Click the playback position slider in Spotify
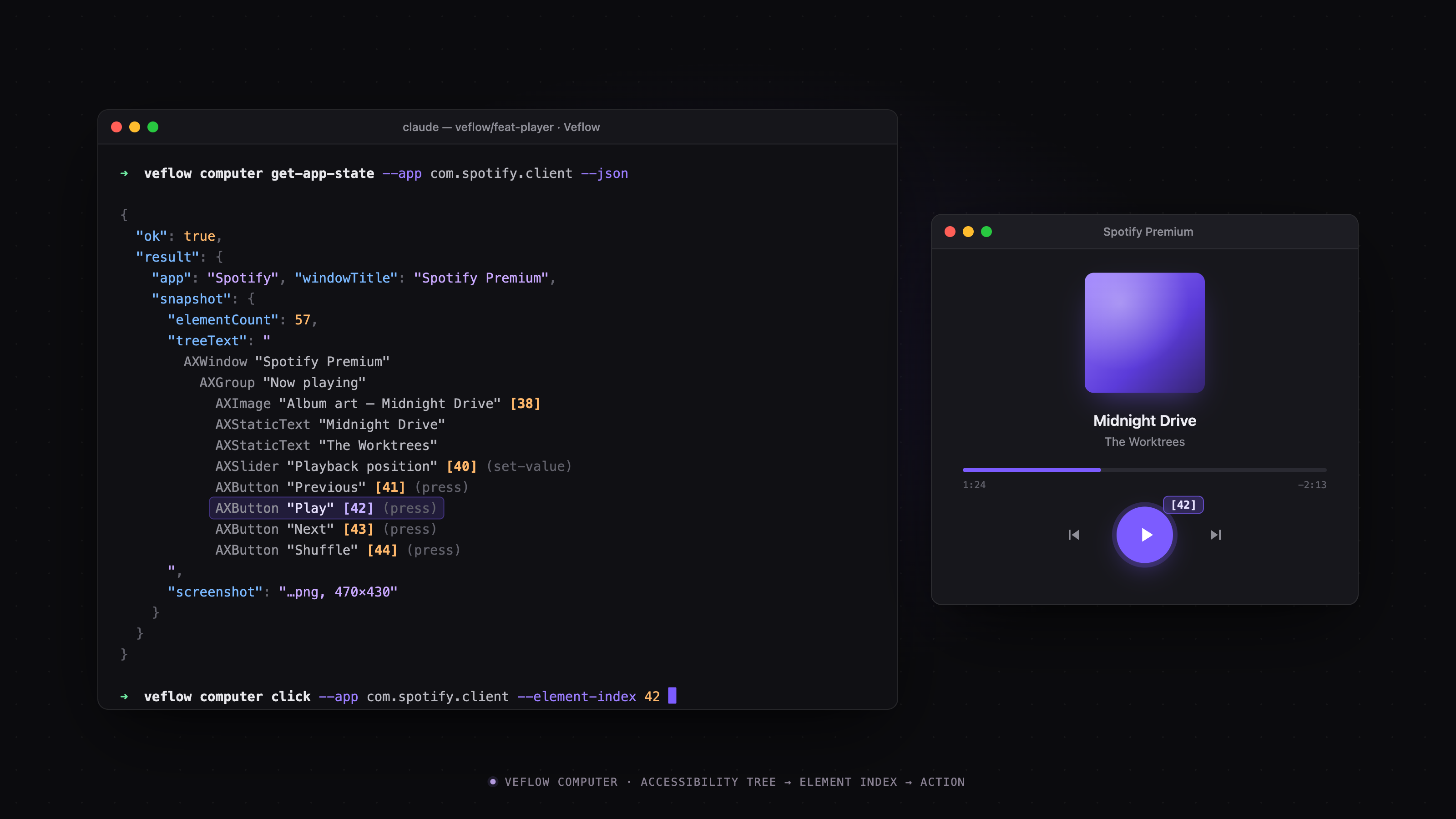The height and width of the screenshot is (819, 1456). (x=1145, y=470)
